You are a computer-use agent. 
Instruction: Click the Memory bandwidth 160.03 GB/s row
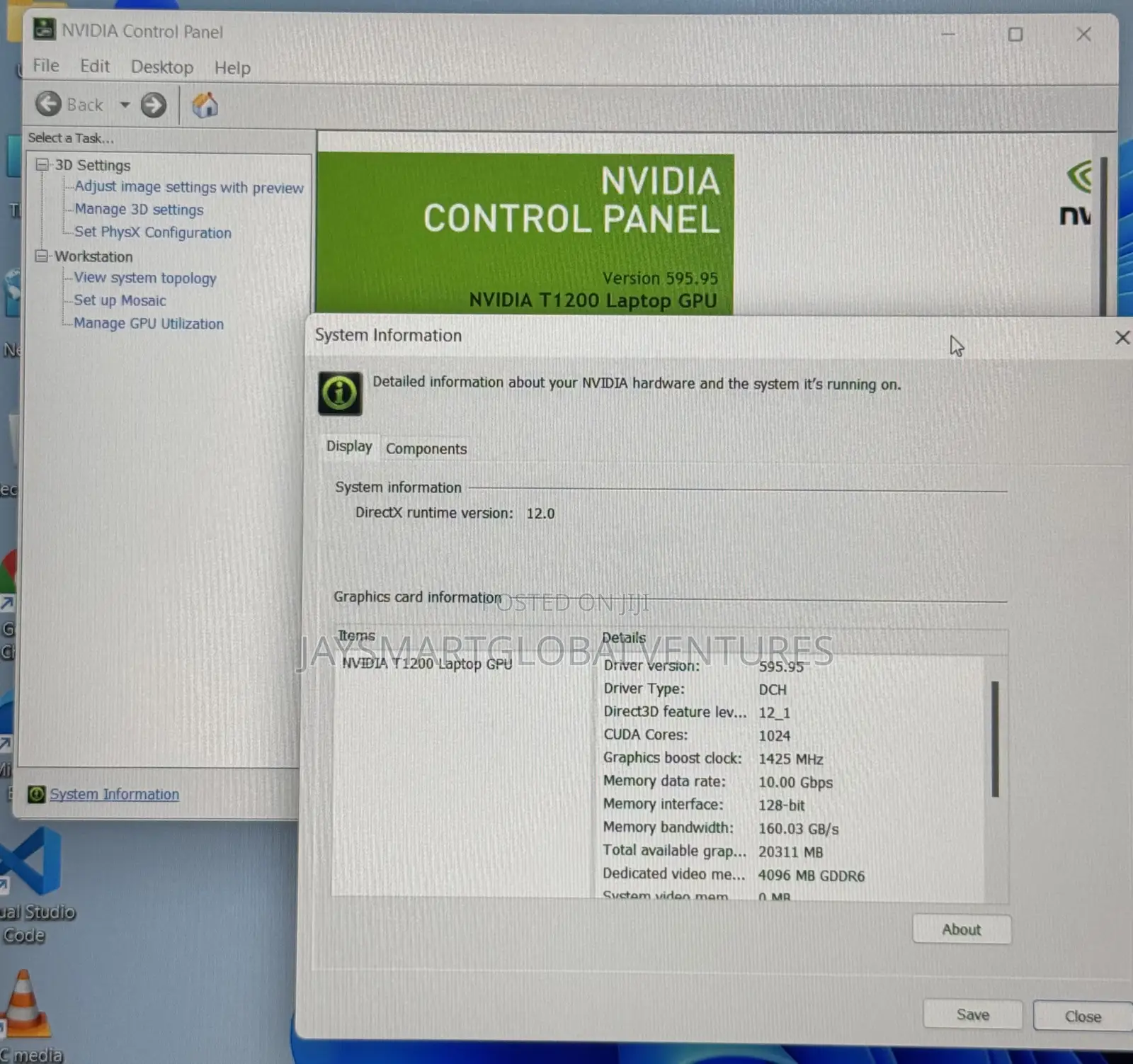[721, 828]
